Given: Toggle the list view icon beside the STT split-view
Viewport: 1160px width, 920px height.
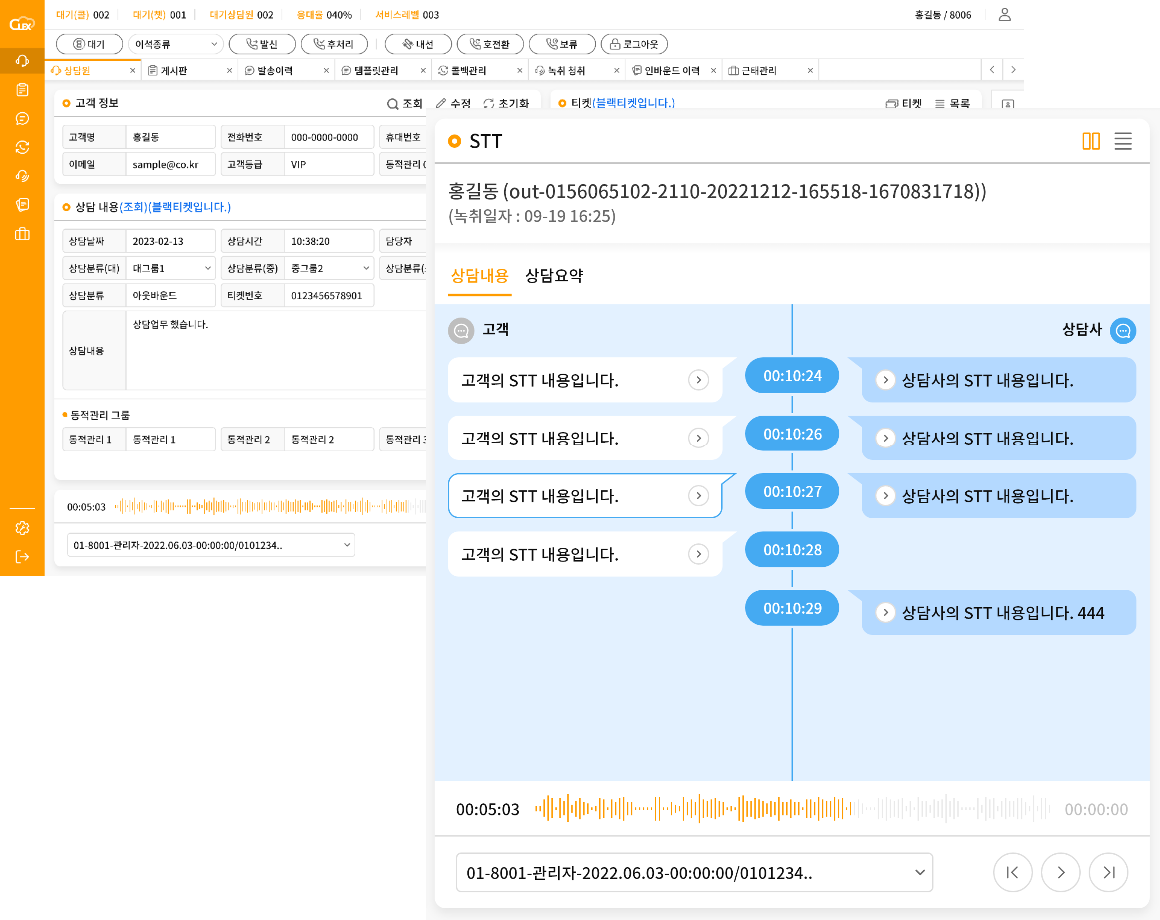Looking at the screenshot, I should tap(1123, 141).
